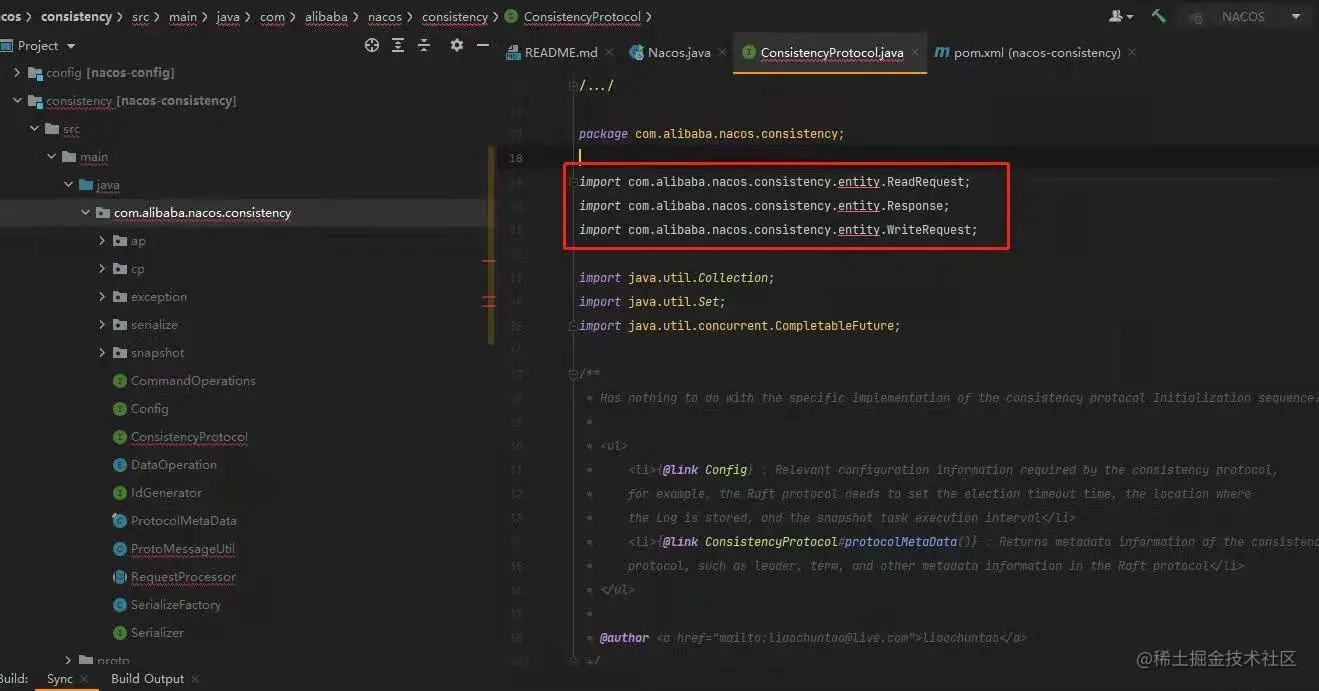The image size is (1319, 691).
Task: Collapse the java folder
Action: [x=68, y=185]
